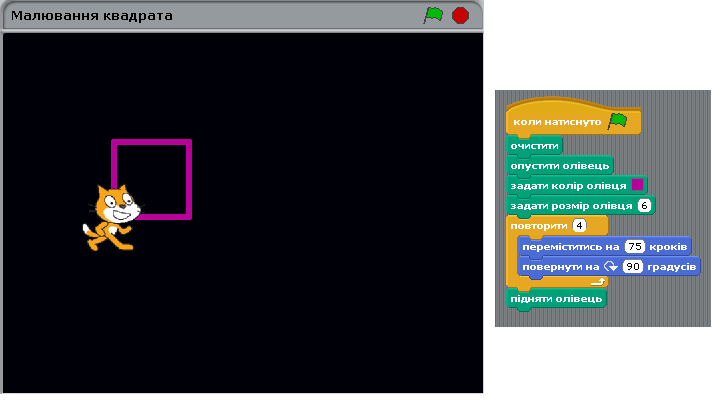Click the loop arrow at repeat block bottom
Viewport: 727px width, 403px height.
click(598, 281)
